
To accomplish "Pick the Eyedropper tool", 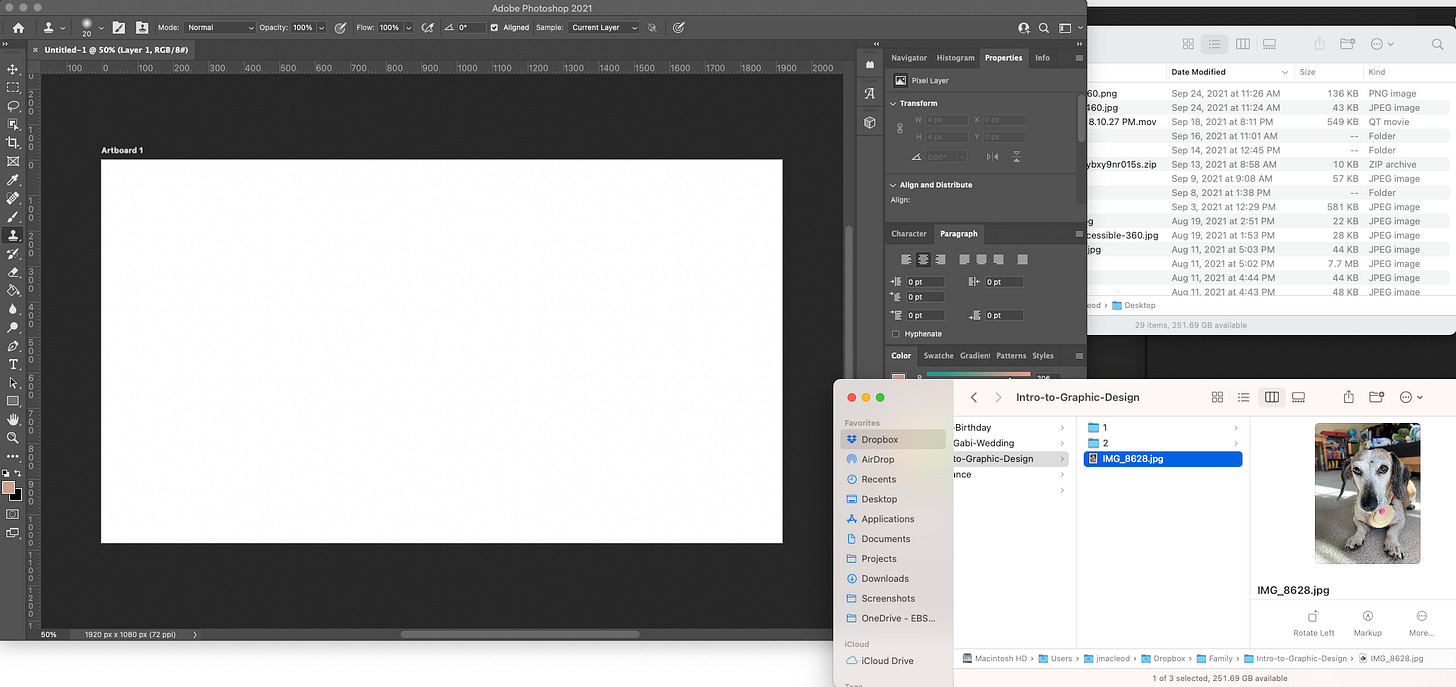I will point(13,180).
